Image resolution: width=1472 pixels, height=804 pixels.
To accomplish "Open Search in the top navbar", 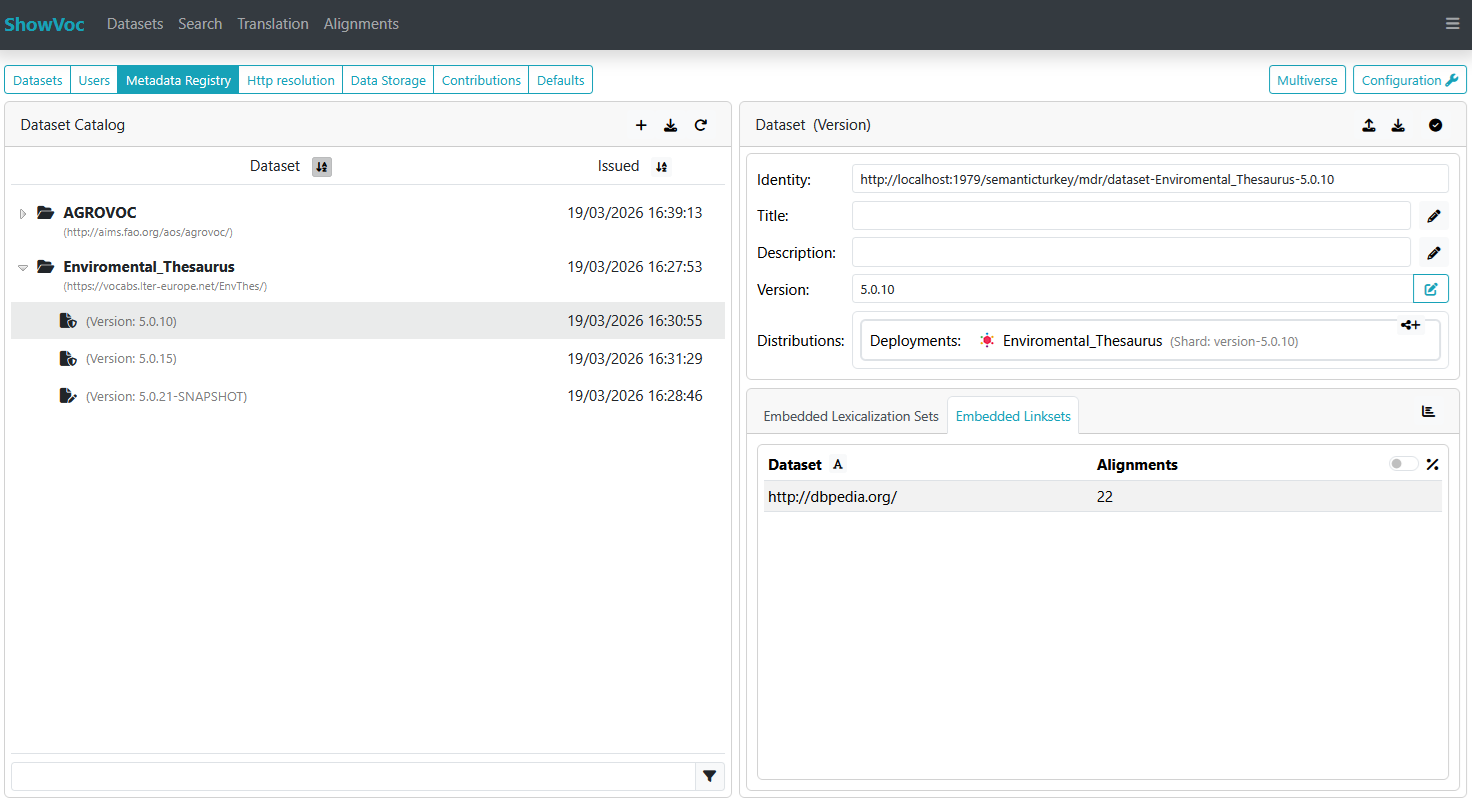I will (x=200, y=24).
